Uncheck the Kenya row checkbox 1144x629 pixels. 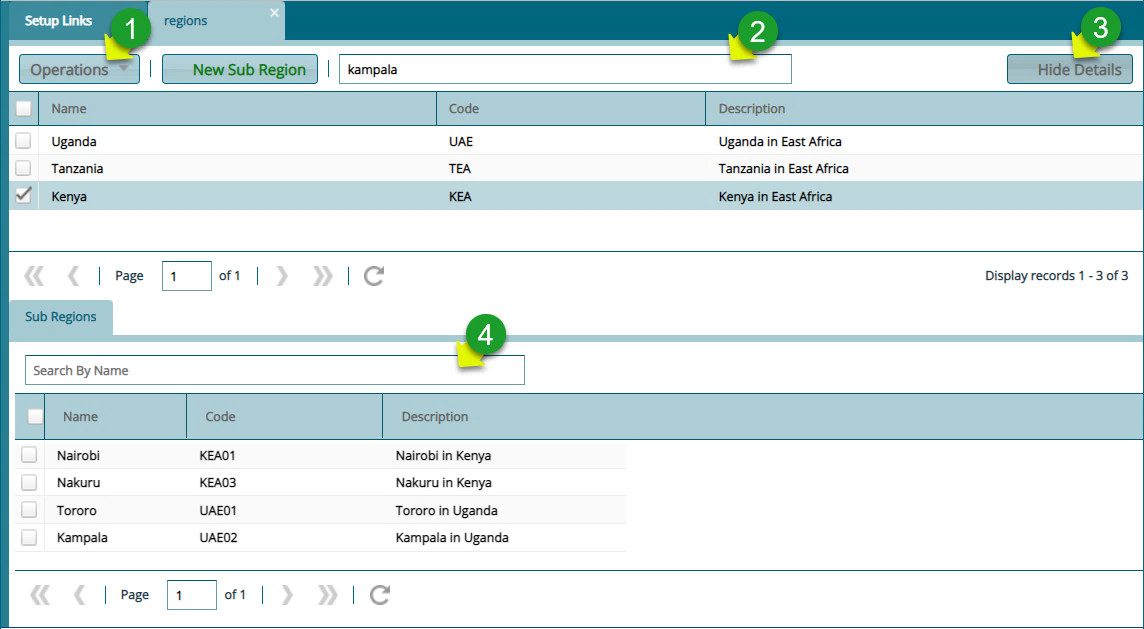pos(23,196)
